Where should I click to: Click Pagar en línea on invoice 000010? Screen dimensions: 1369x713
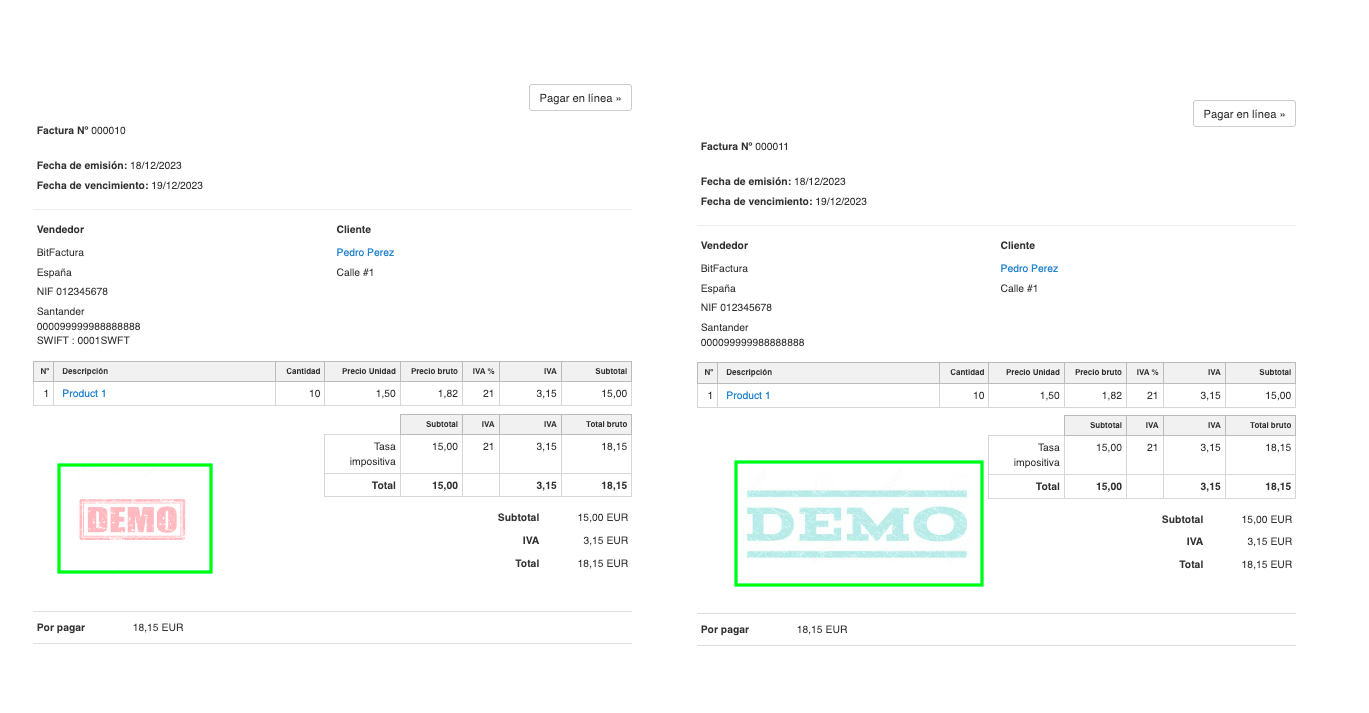tap(580, 98)
